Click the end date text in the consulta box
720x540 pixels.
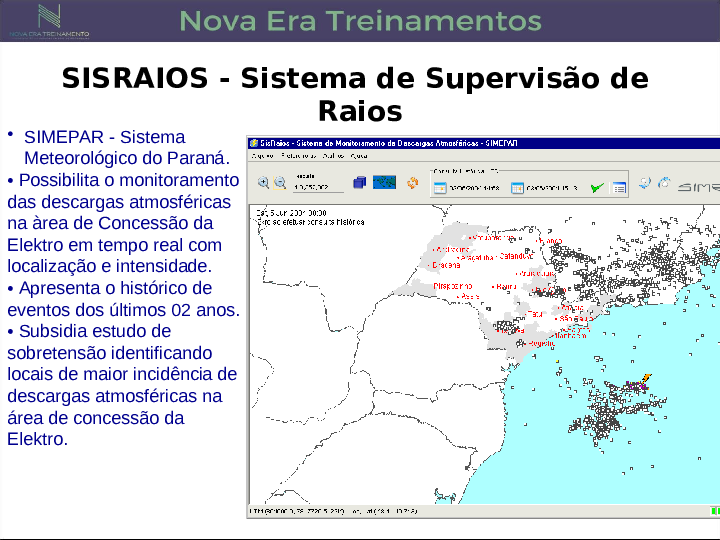552,188
